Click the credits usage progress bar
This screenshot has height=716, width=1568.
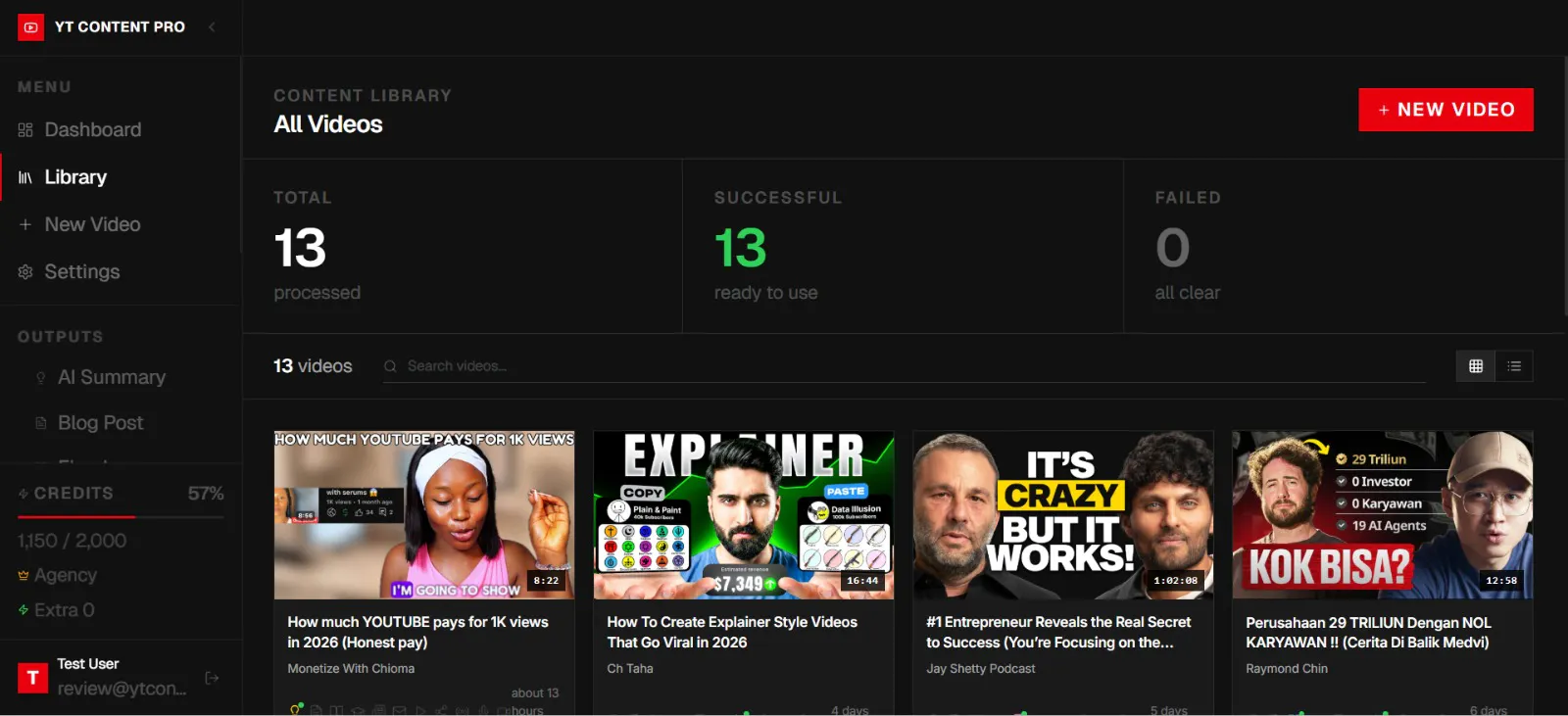point(121,516)
